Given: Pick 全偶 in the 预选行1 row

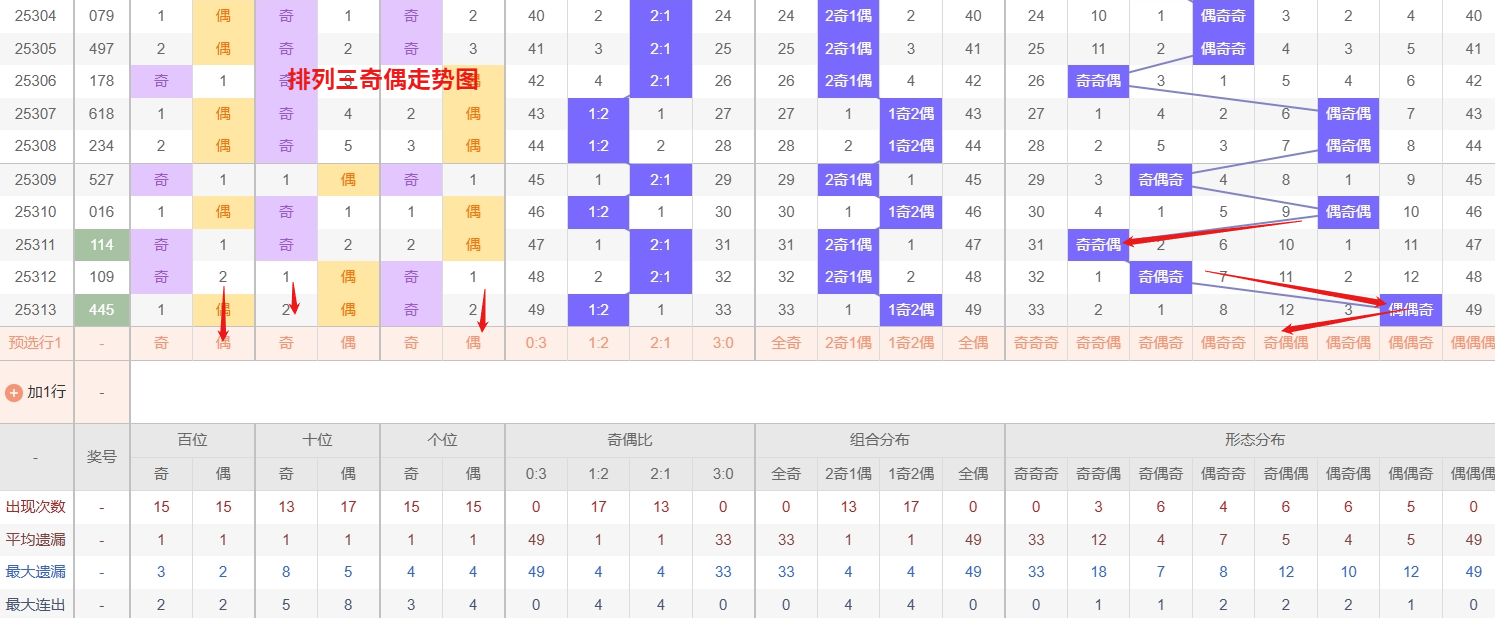Looking at the screenshot, I should [x=973, y=343].
